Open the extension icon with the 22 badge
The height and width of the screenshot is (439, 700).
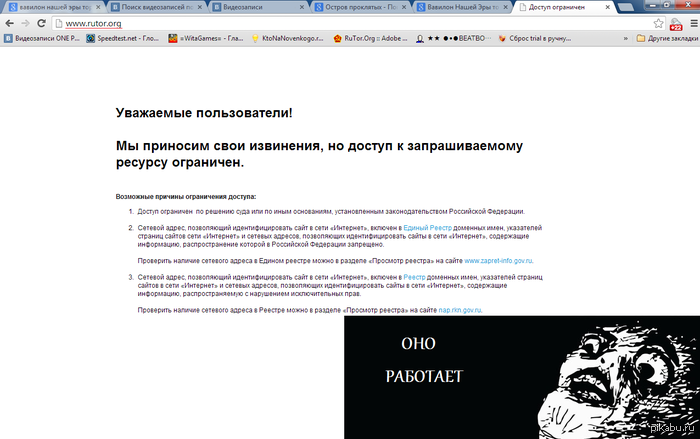(676, 24)
